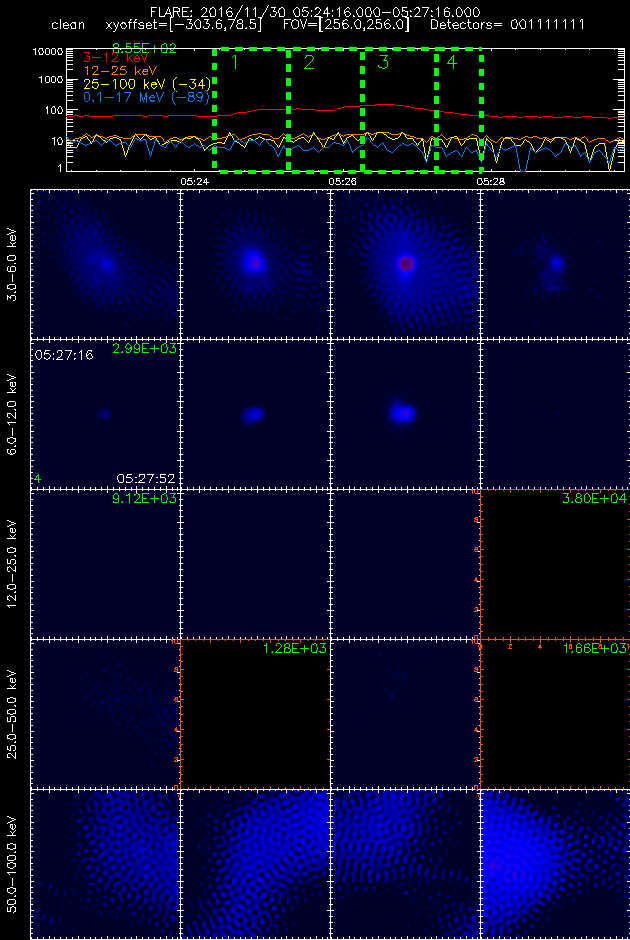Viewport: 630px width, 940px height.
Task: Open the 3.0-6.0 keV image for interval 1
Action: coord(105,264)
